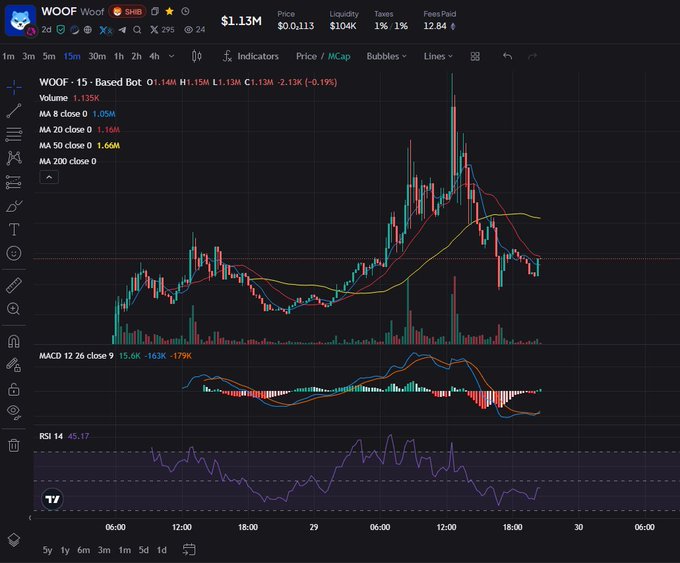680x563 pixels.
Task: Open the candlestick chart type selector
Action: pyautogui.click(x=196, y=56)
